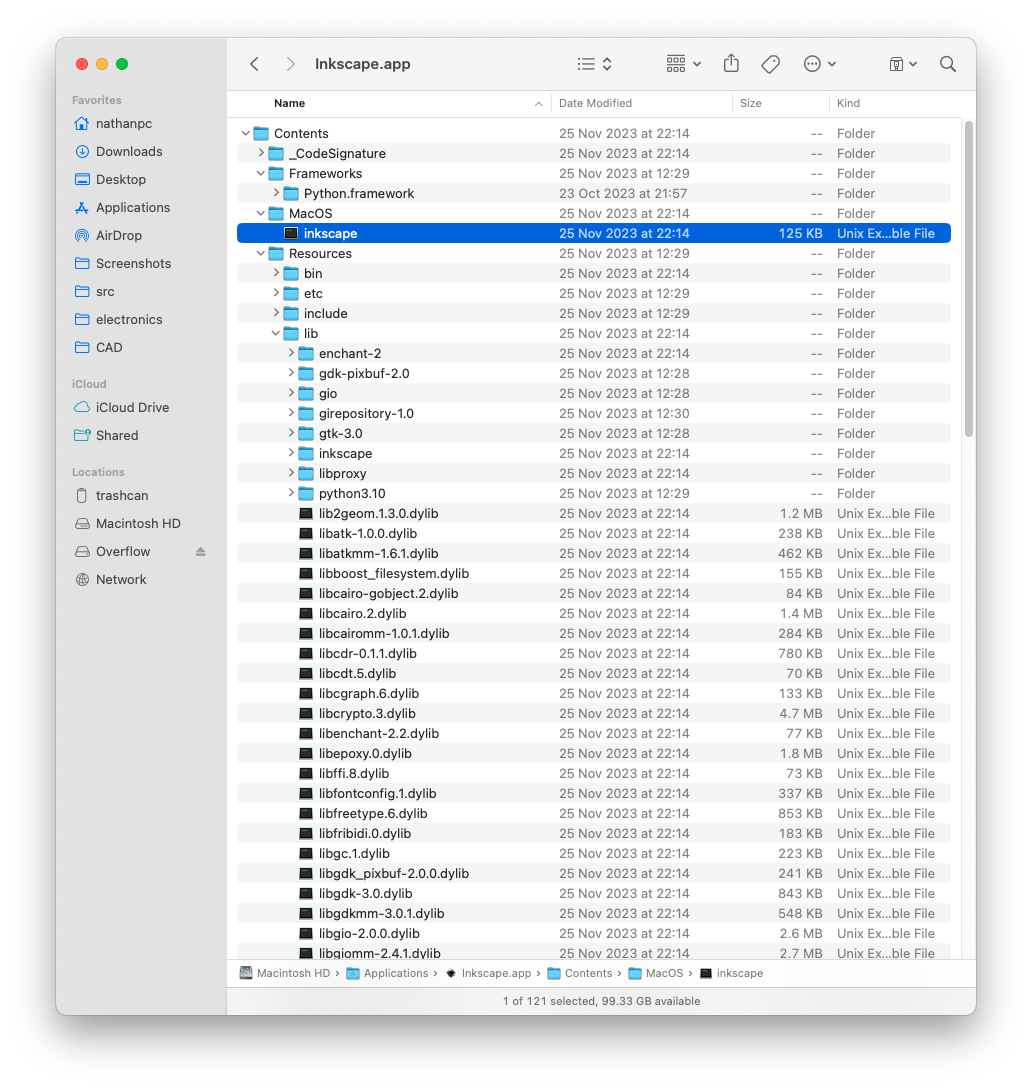Select iCloud Drive in sidebar
This screenshot has height=1089, width=1032.
tap(132, 408)
